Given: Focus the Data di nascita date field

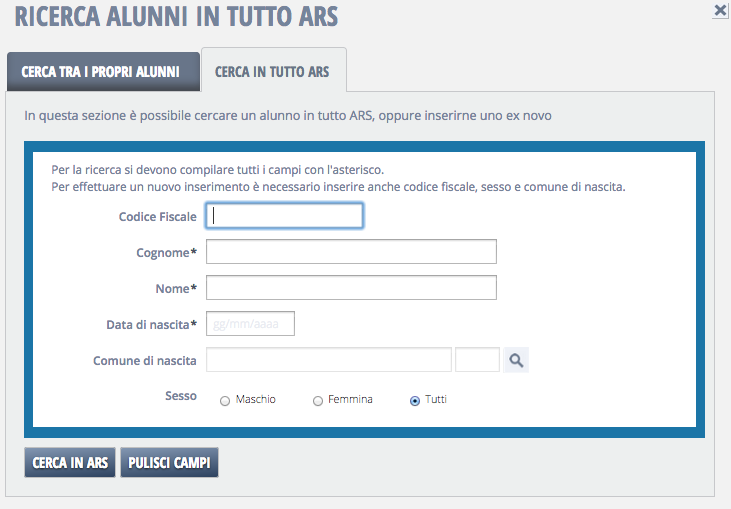Looking at the screenshot, I should pyautogui.click(x=250, y=324).
